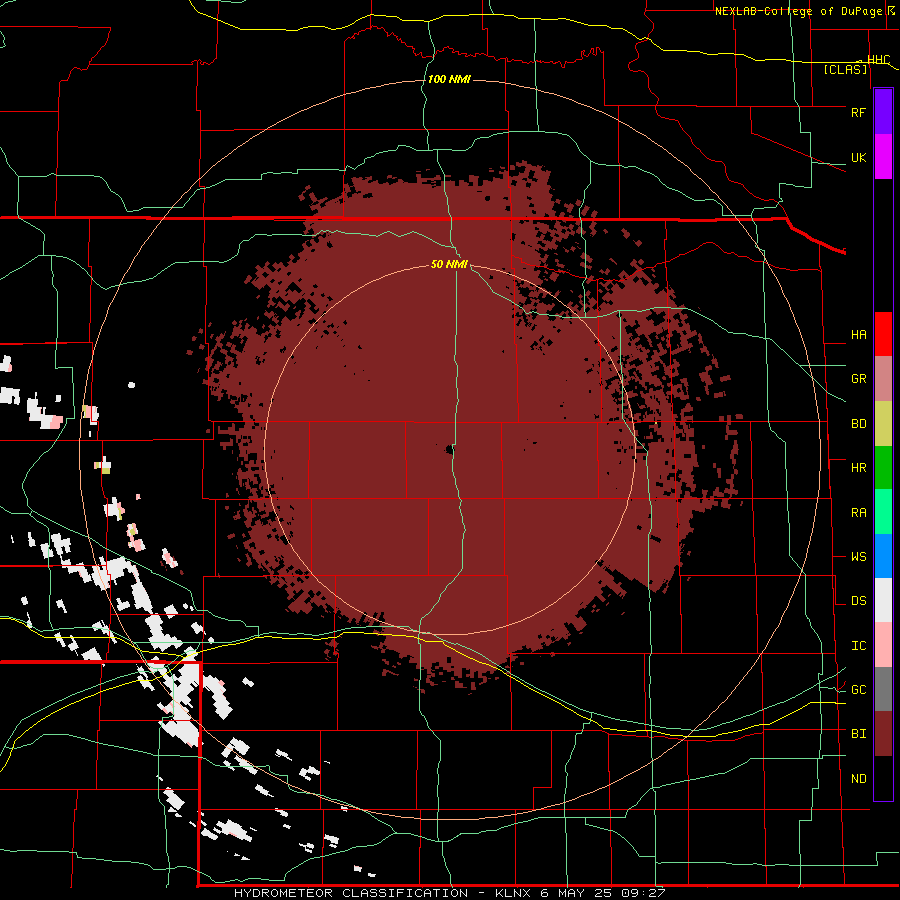900x900 pixels.
Task: Click the DS legend label
Action: pyautogui.click(x=858, y=600)
